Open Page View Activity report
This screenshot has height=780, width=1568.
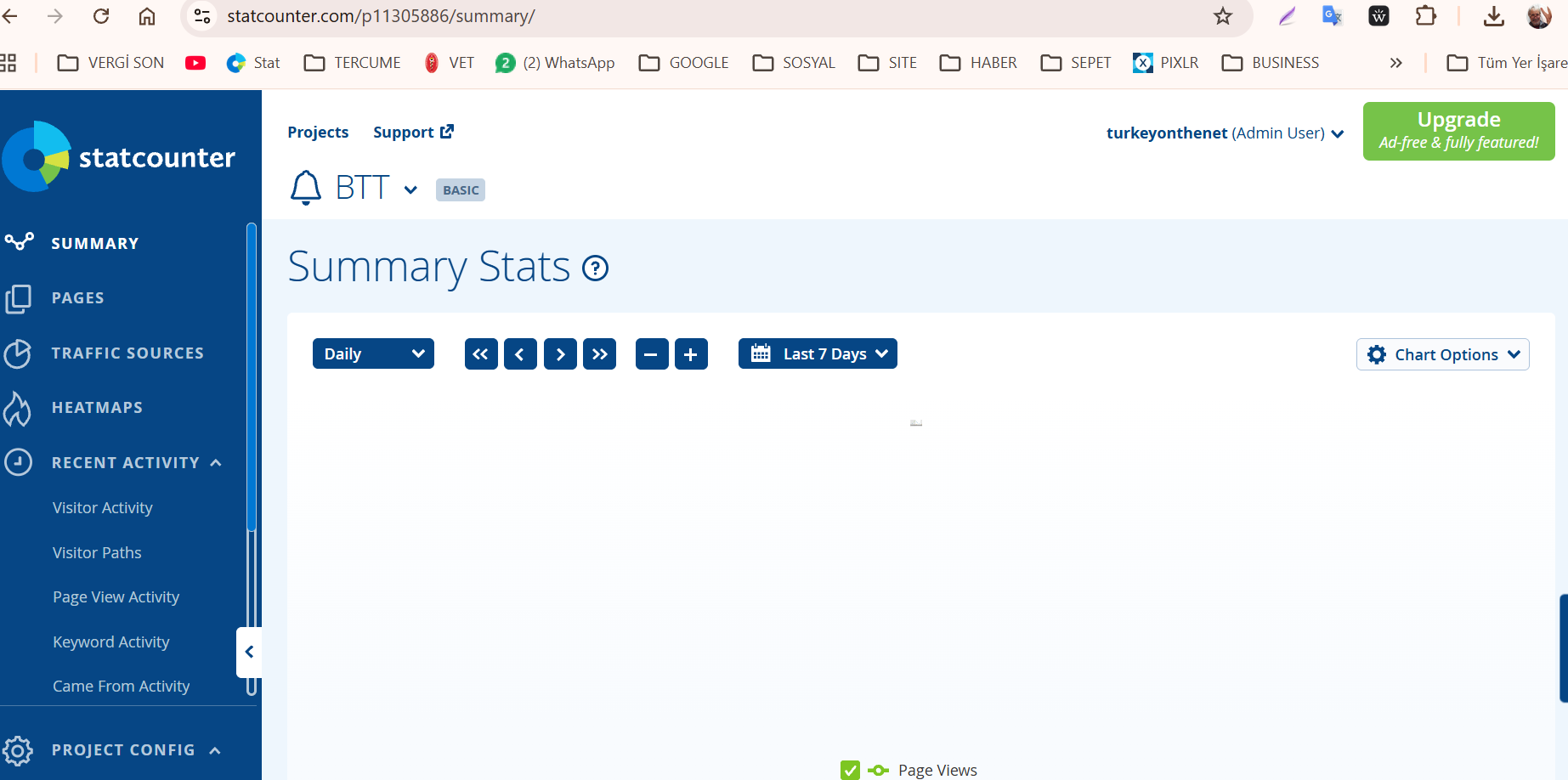(116, 597)
